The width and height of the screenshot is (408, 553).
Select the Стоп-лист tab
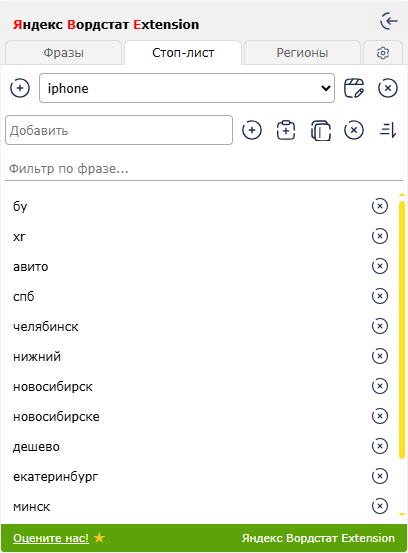(x=183, y=53)
